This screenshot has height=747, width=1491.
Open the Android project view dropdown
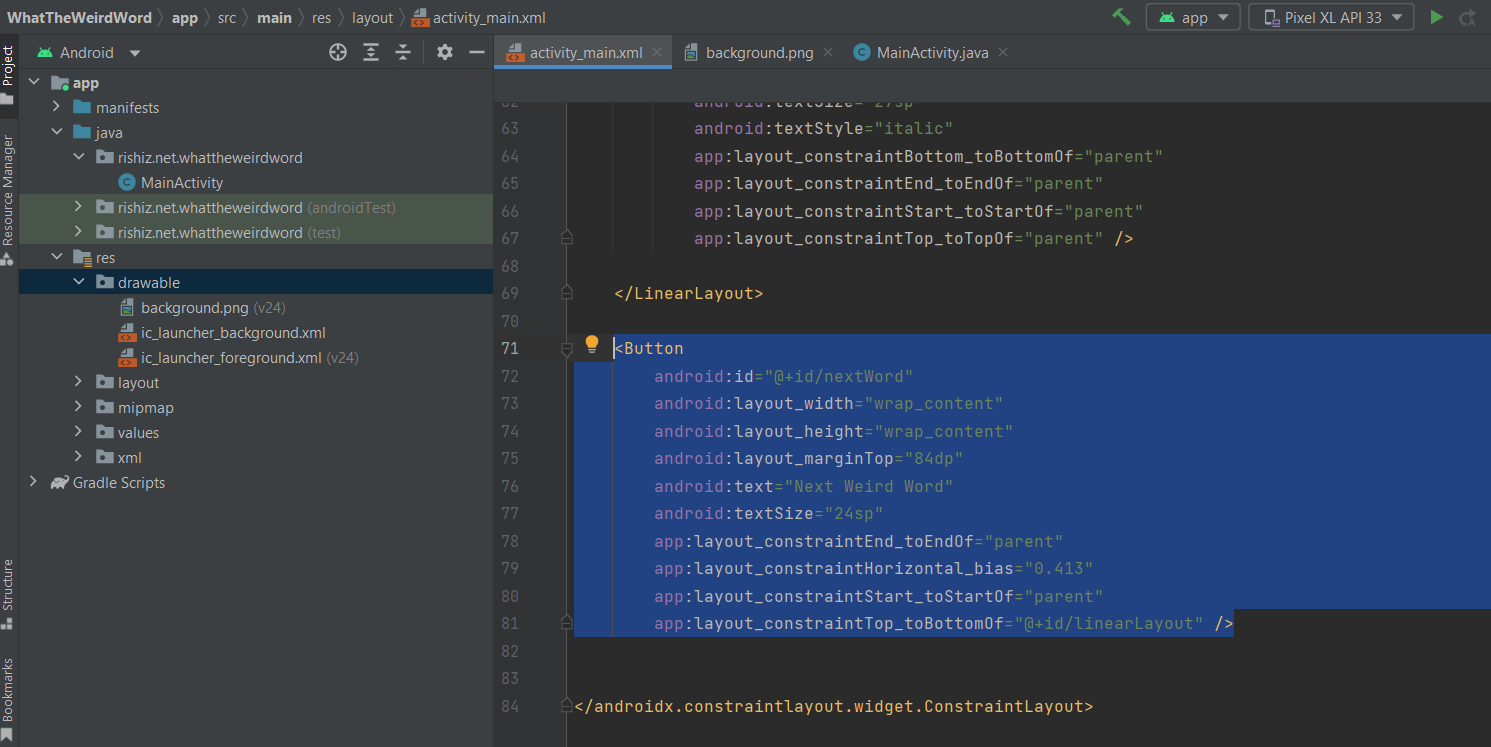(88, 52)
